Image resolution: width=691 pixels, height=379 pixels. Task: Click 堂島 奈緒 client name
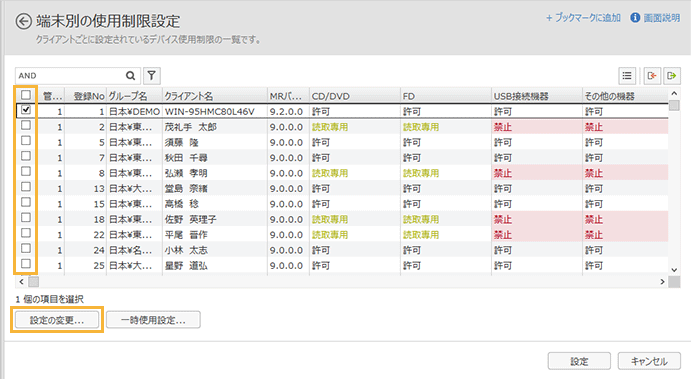point(186,189)
